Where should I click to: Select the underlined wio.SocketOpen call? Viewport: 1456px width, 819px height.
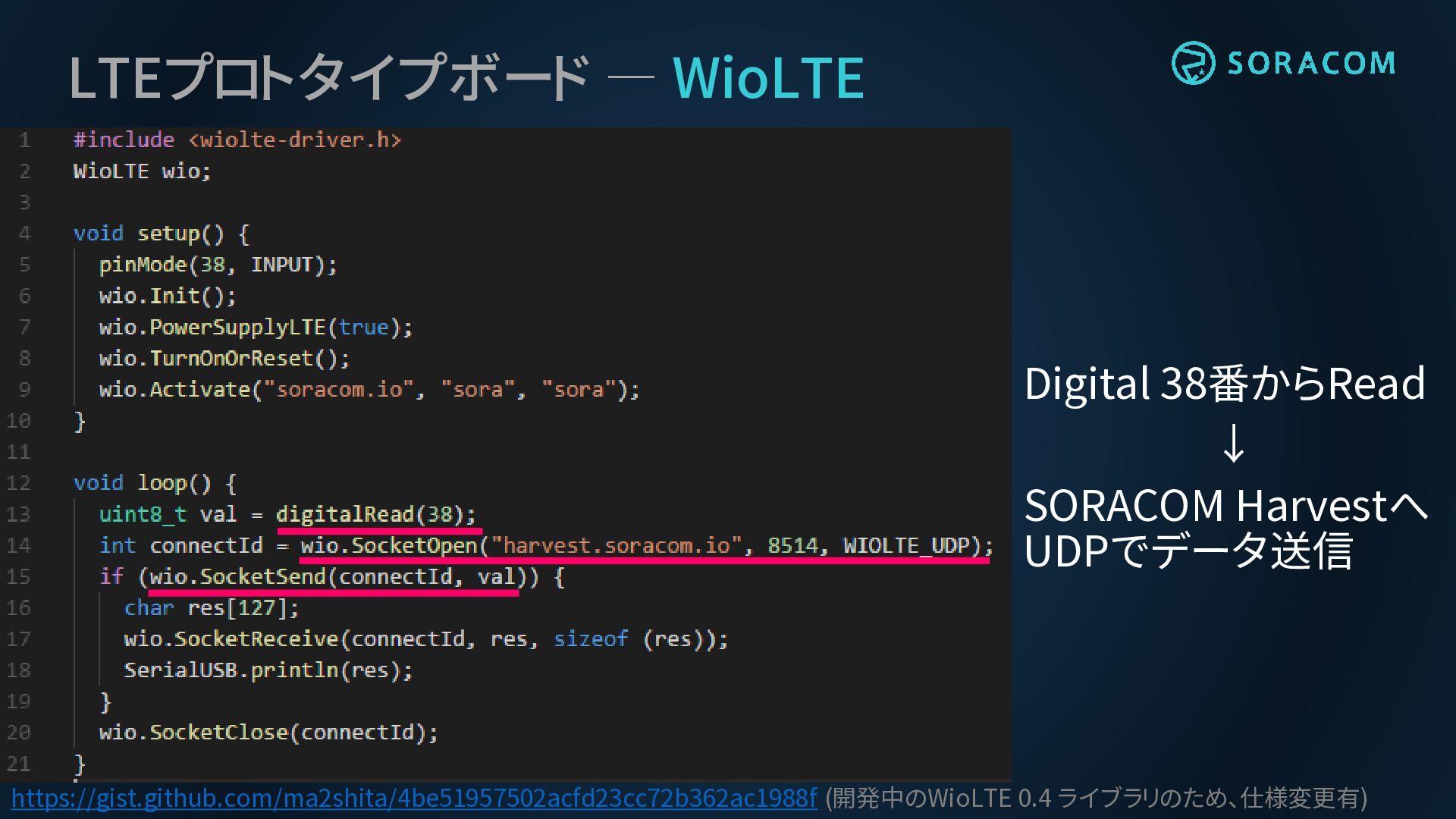(647, 546)
